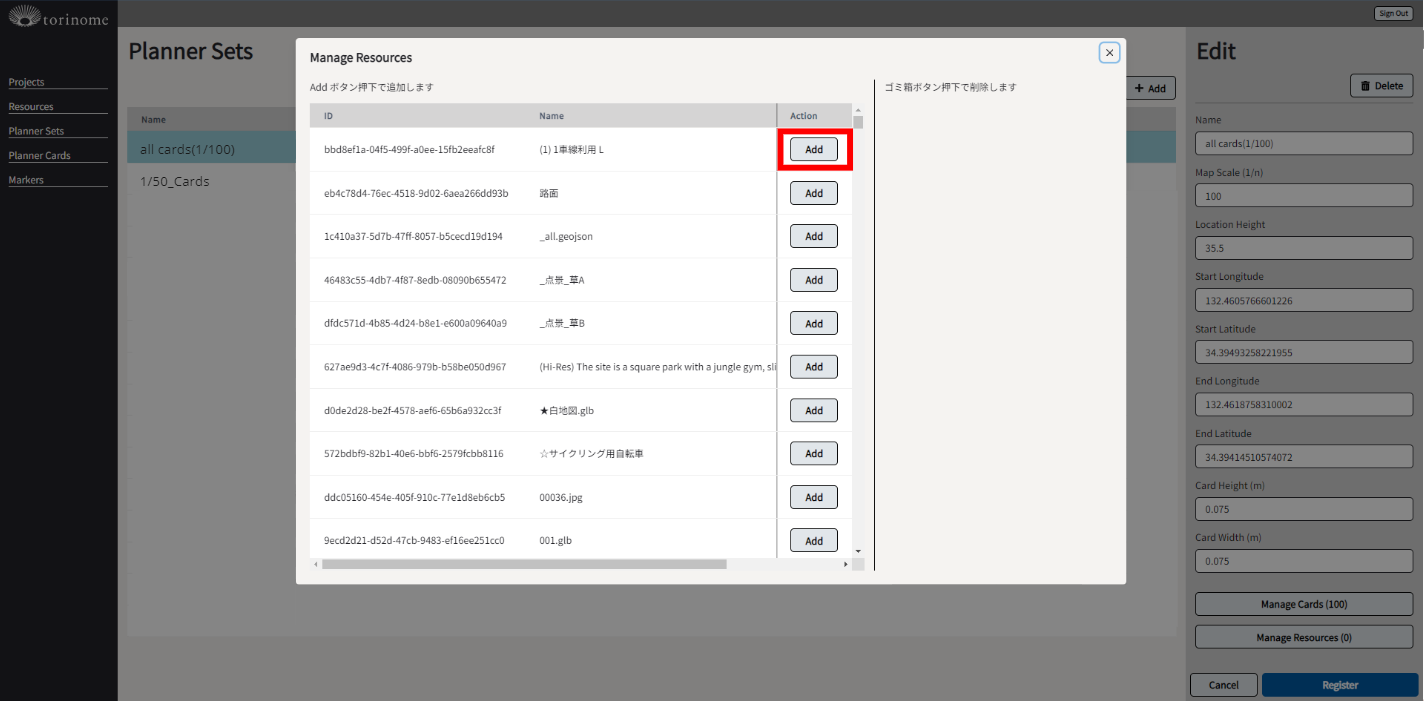Click the Sign Out button
The height and width of the screenshot is (701, 1424).
click(x=1393, y=13)
